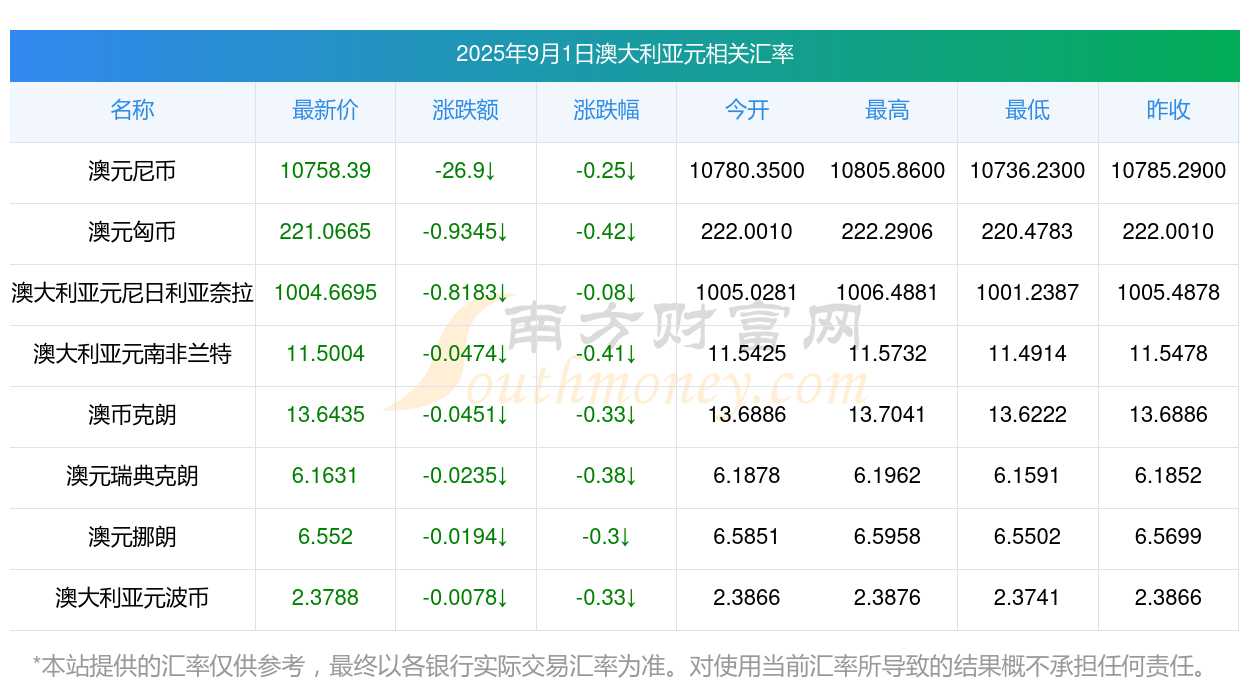This screenshot has height=698, width=1250.
Task: Click low value 220.4783
Action: click(1028, 232)
